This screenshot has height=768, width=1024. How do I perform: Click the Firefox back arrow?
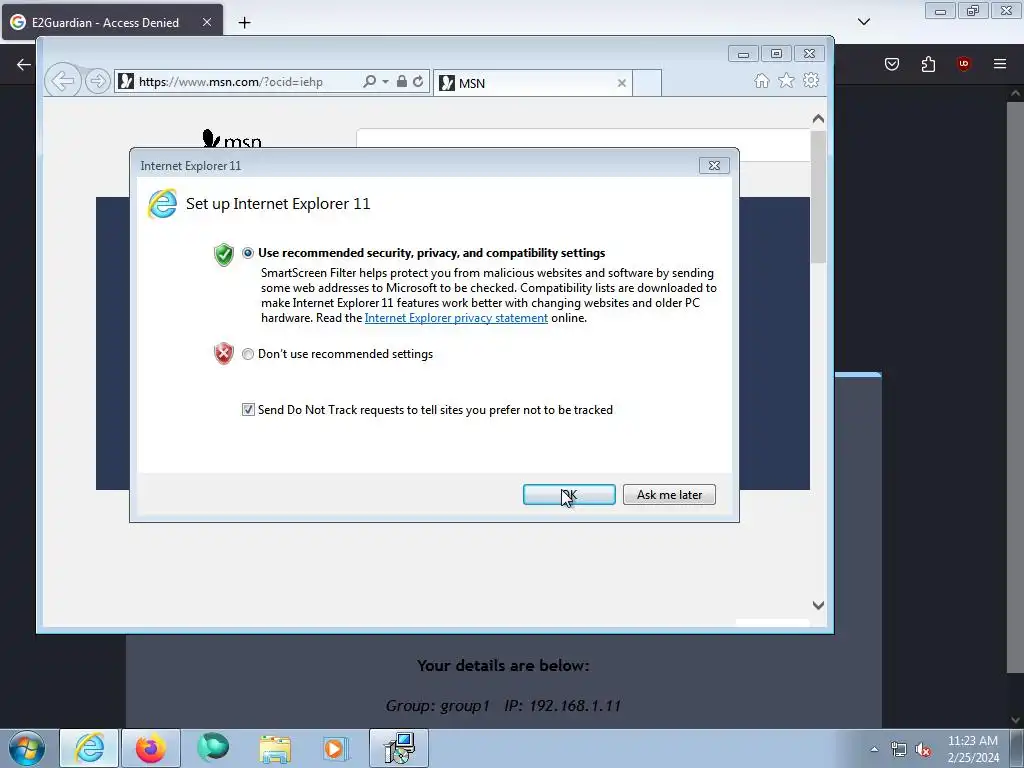click(24, 64)
